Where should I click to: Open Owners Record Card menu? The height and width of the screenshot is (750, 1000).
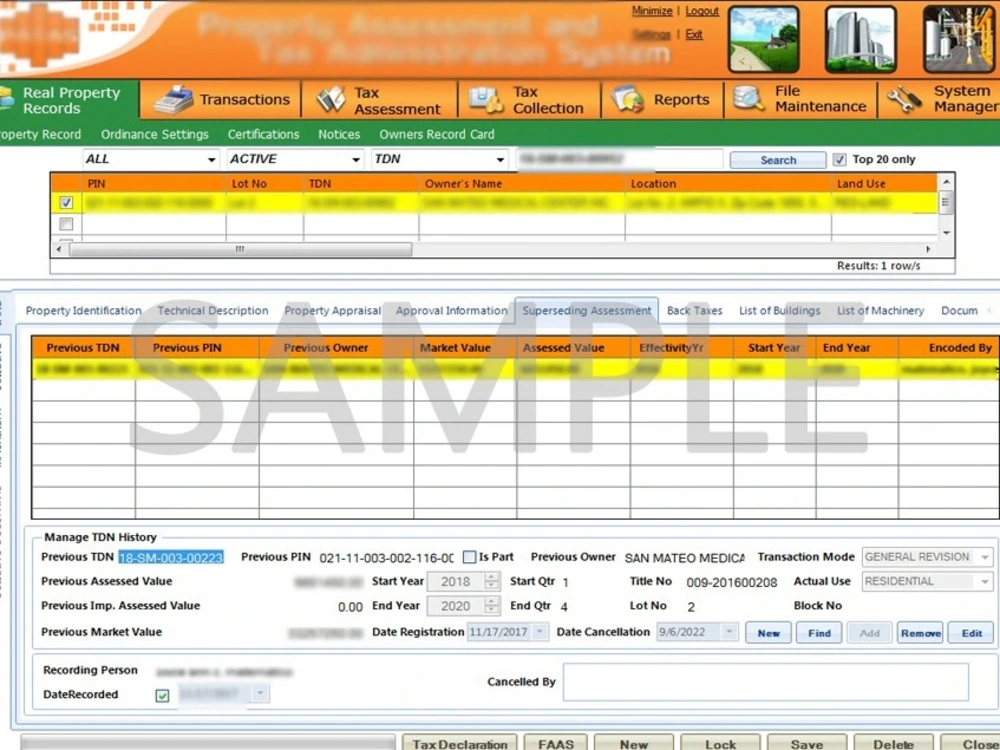tap(437, 135)
